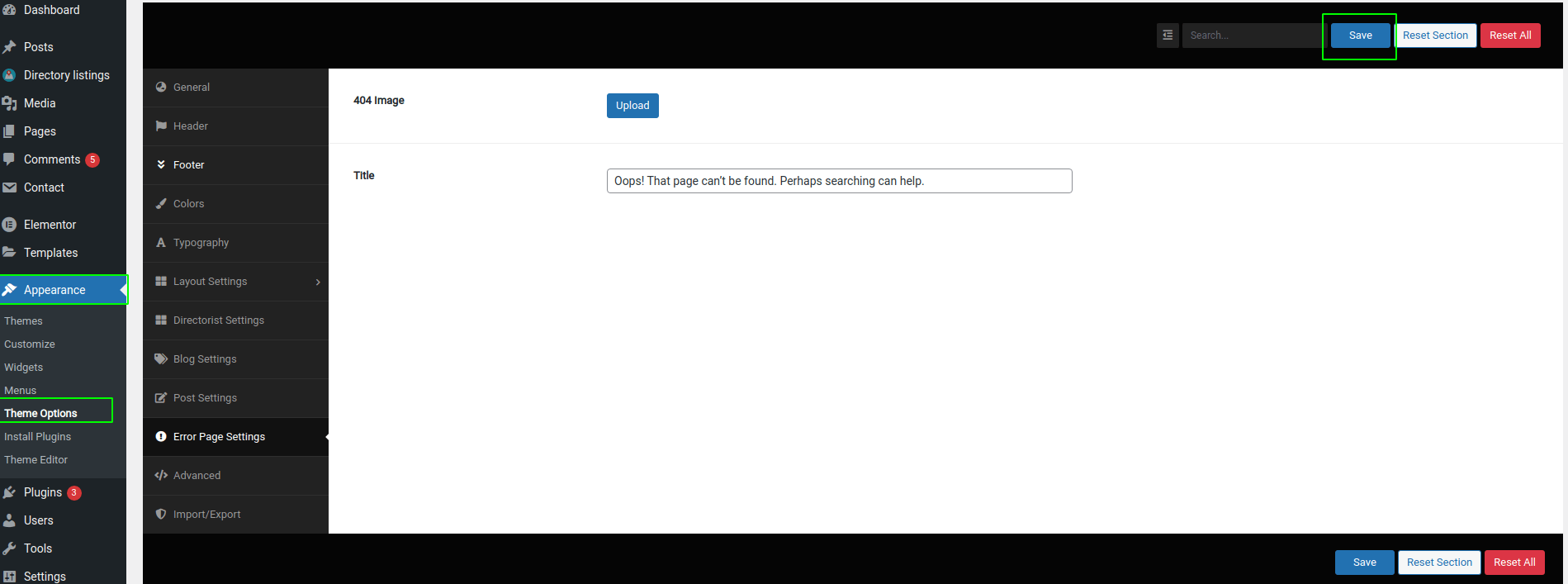Select Error Page Settings tab
This screenshot has width=1568, height=584.
(219, 437)
